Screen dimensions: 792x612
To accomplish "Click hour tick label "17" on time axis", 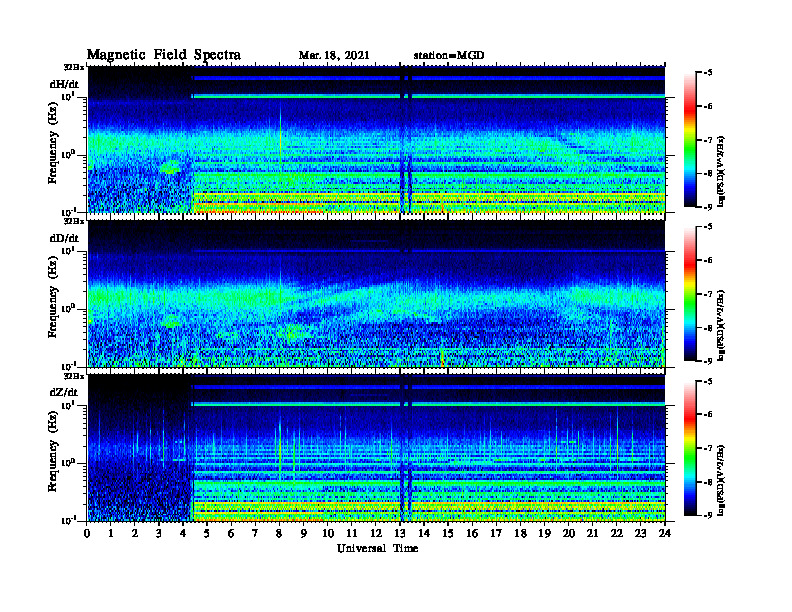I will tap(496, 534).
